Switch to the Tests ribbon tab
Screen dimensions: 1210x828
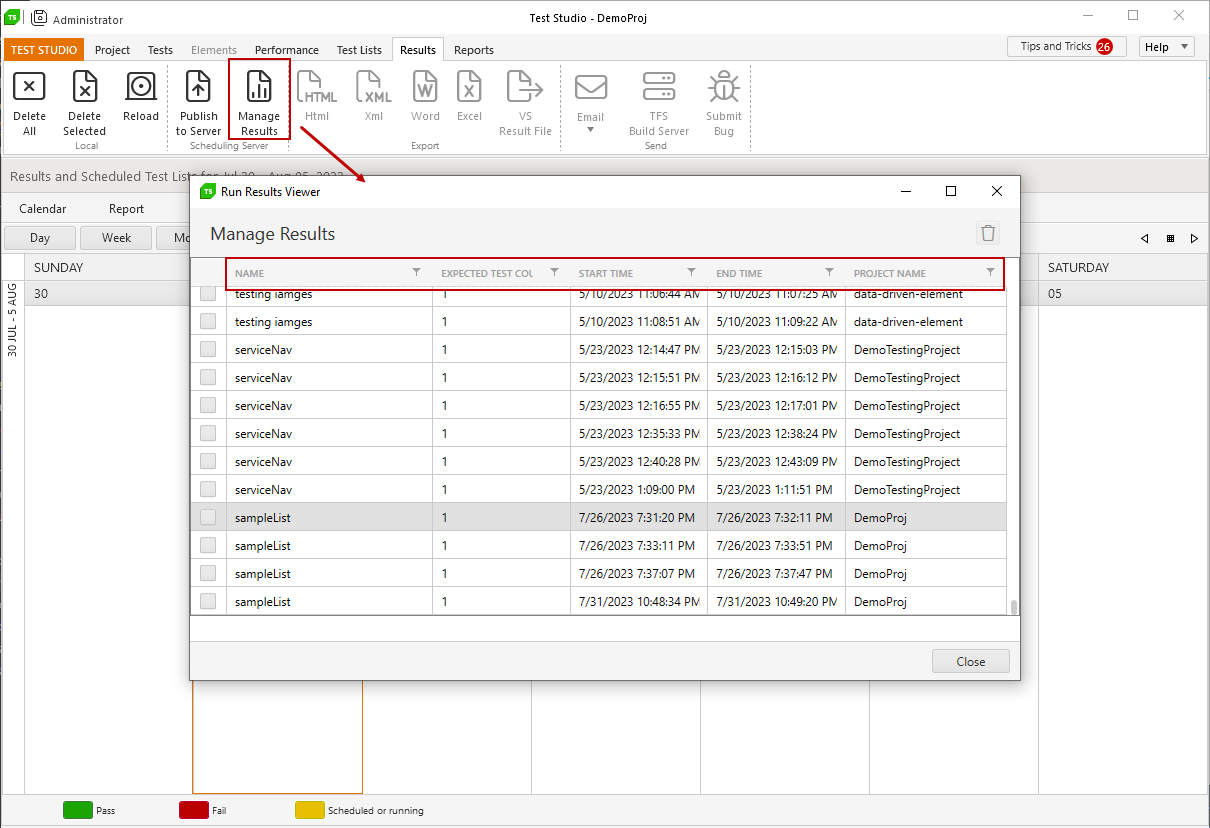(160, 50)
